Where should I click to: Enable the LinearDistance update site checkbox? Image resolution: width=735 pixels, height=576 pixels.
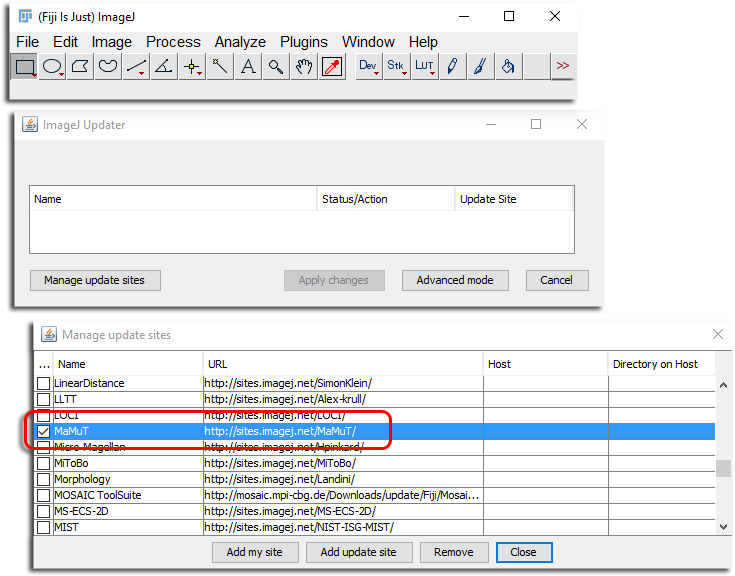point(44,383)
